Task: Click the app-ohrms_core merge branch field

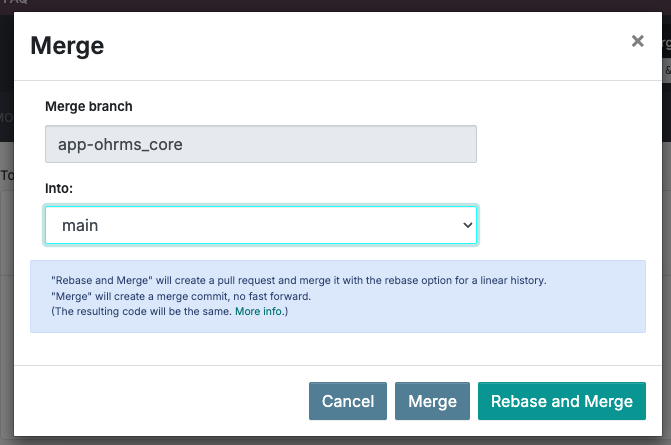Action: pos(260,144)
